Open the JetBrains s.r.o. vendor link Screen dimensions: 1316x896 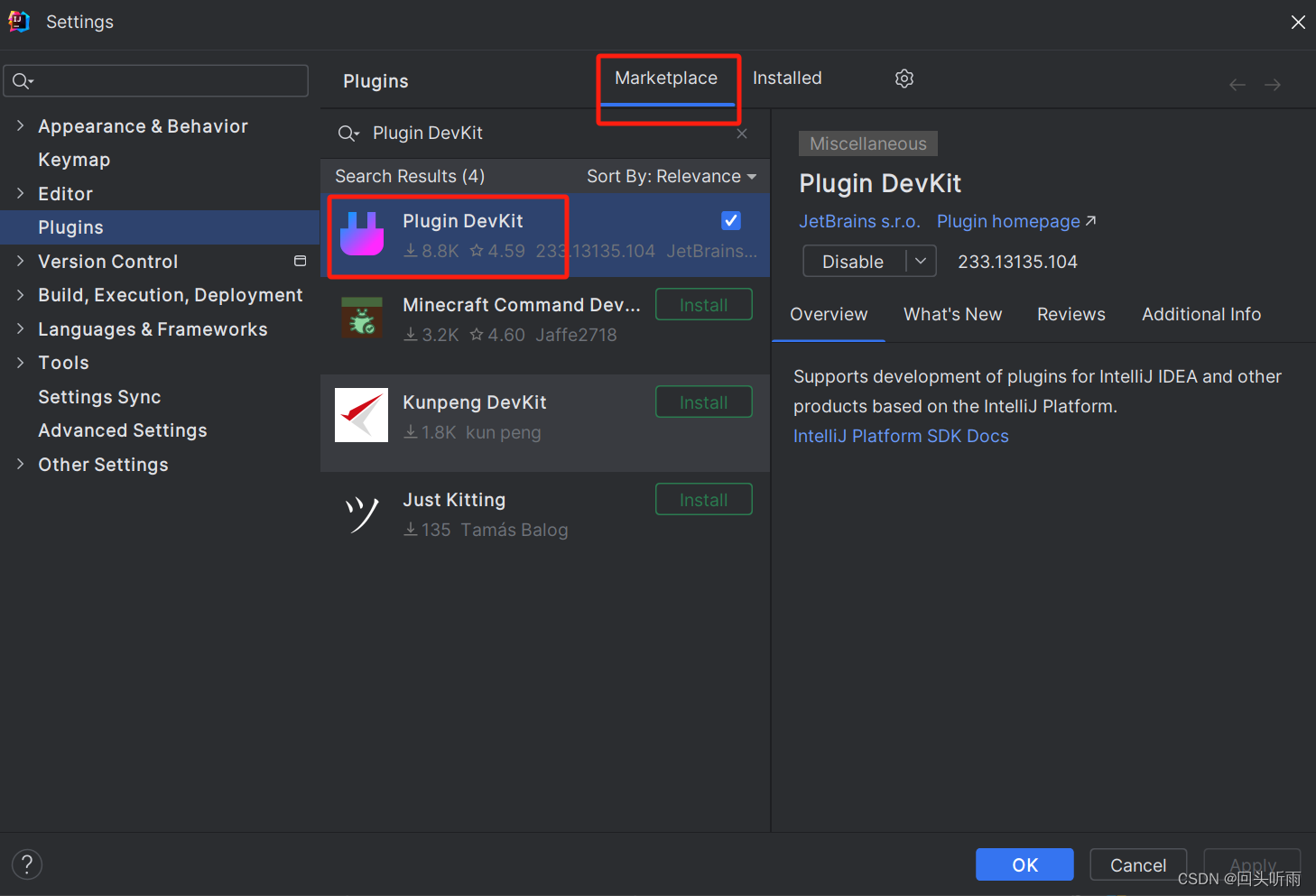(x=859, y=221)
